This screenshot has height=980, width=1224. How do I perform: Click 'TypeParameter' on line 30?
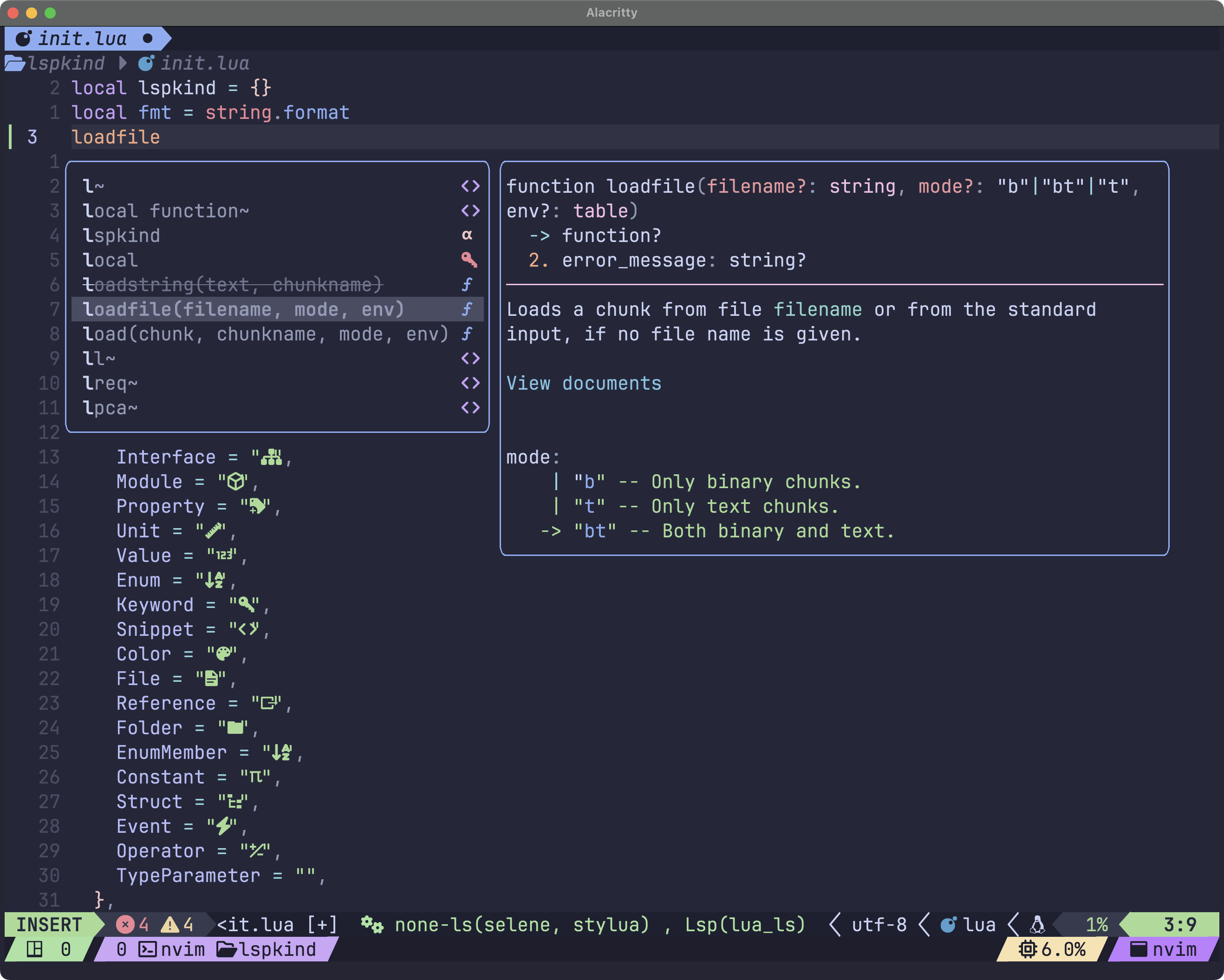tap(189, 875)
